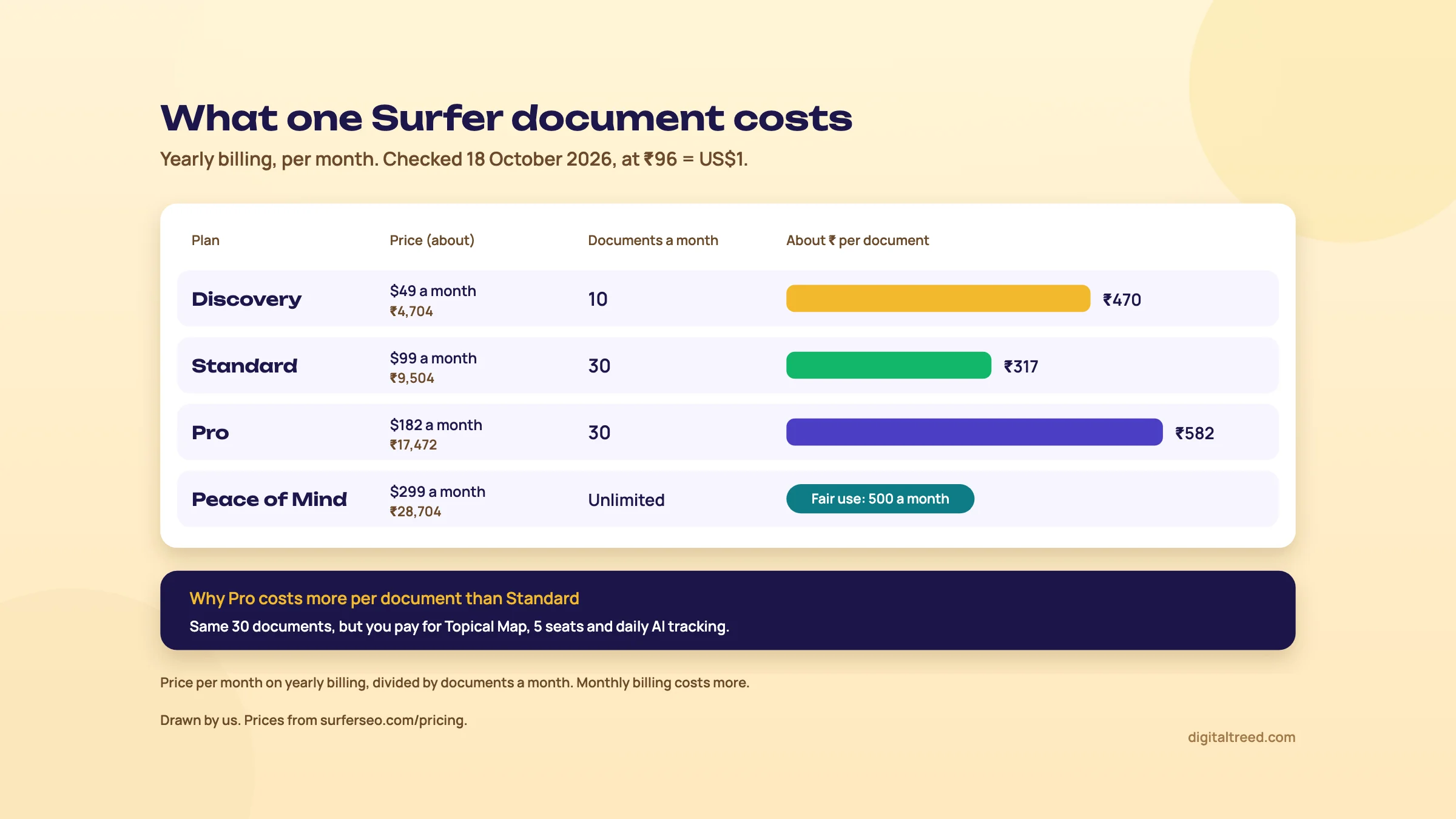Click the 'Fair use: 500 a month' pill
1456x819 pixels.
pyautogui.click(x=880, y=499)
